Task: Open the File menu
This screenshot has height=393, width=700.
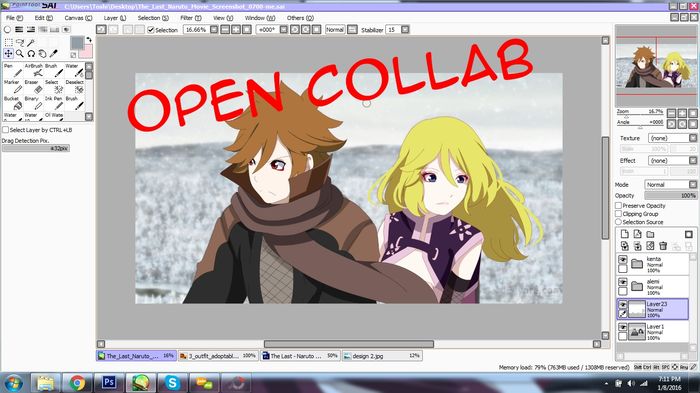Action: click(14, 18)
